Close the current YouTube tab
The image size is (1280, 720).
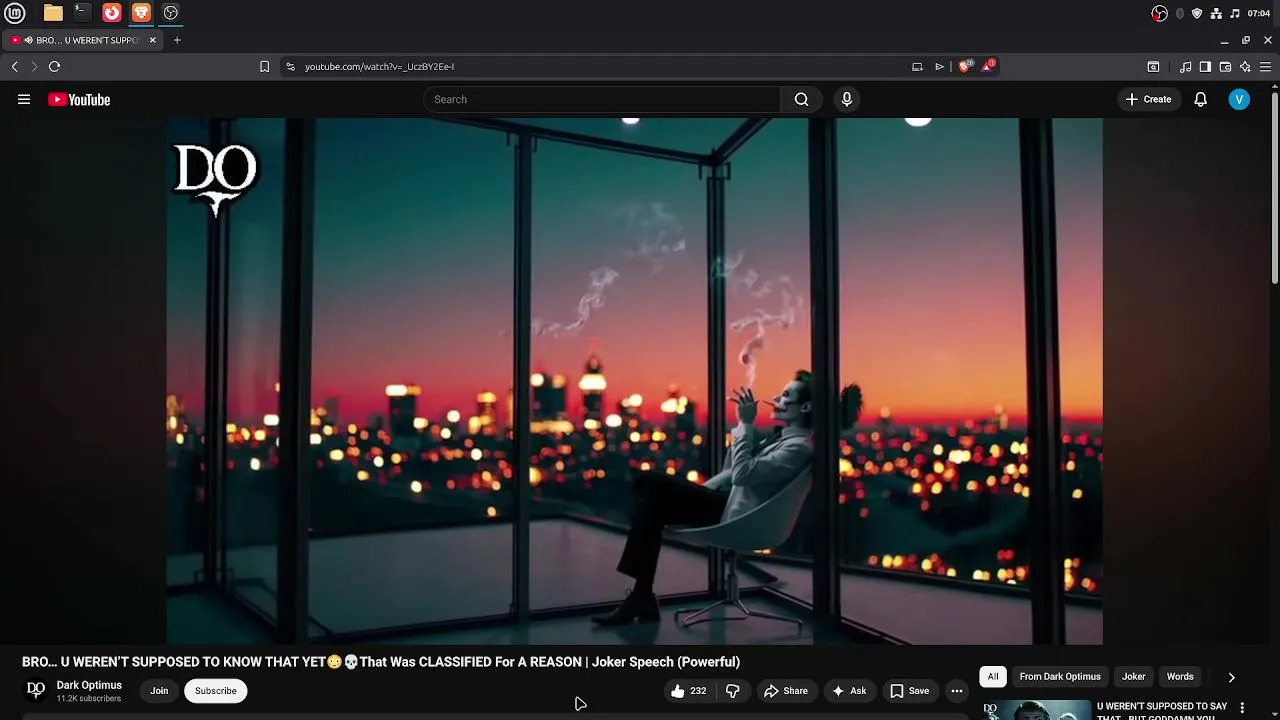point(152,40)
